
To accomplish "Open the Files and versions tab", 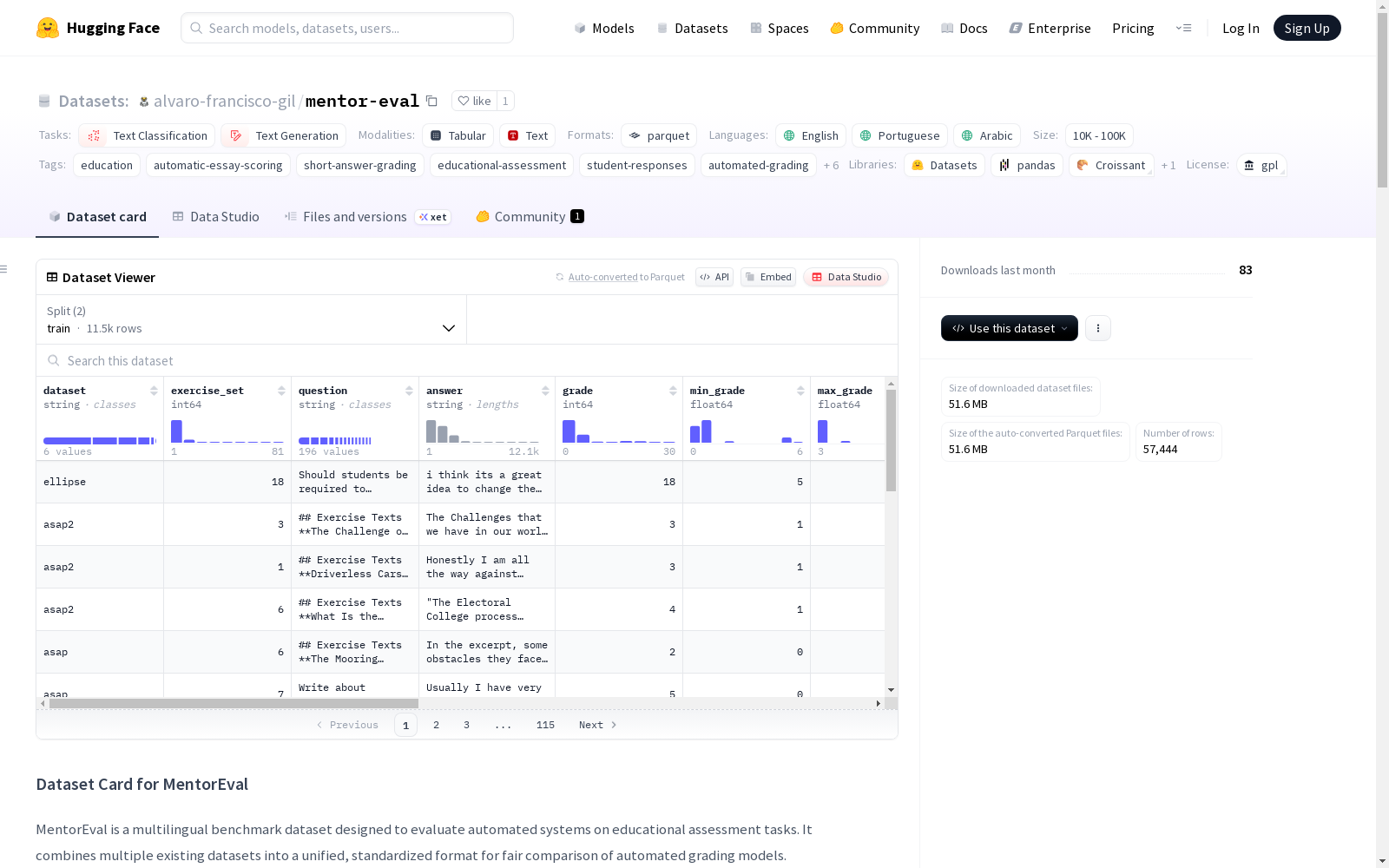I will (367, 217).
